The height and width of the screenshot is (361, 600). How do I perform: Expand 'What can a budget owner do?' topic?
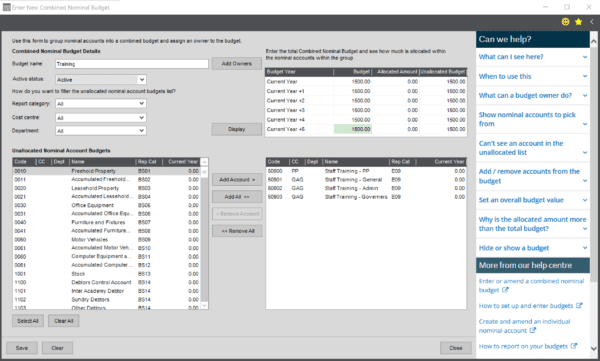point(533,95)
